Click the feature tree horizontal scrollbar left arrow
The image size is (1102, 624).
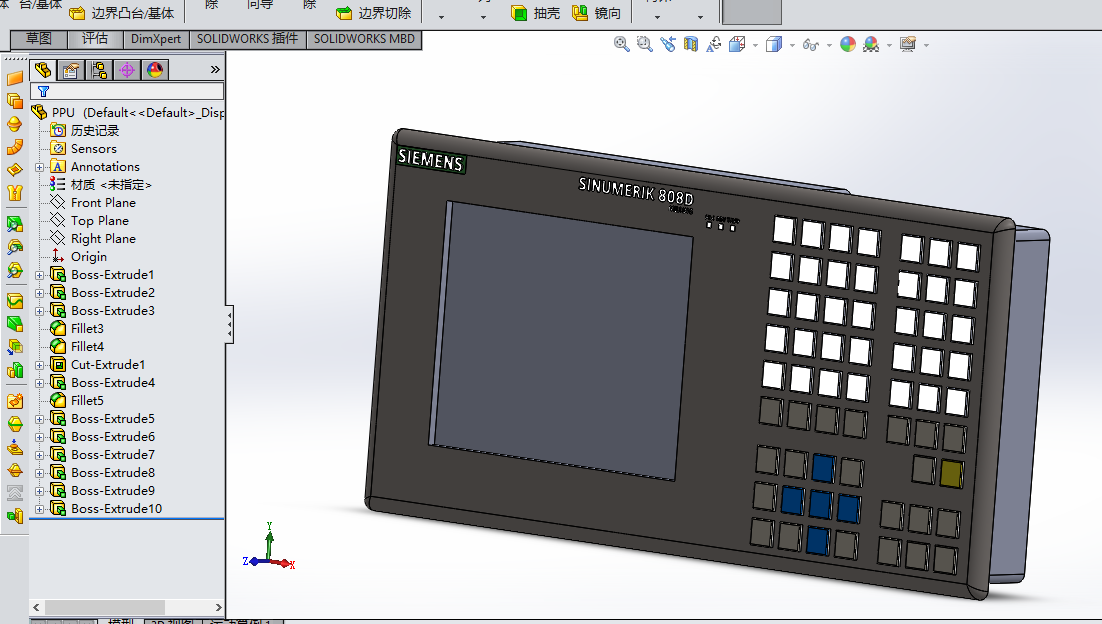pos(37,607)
